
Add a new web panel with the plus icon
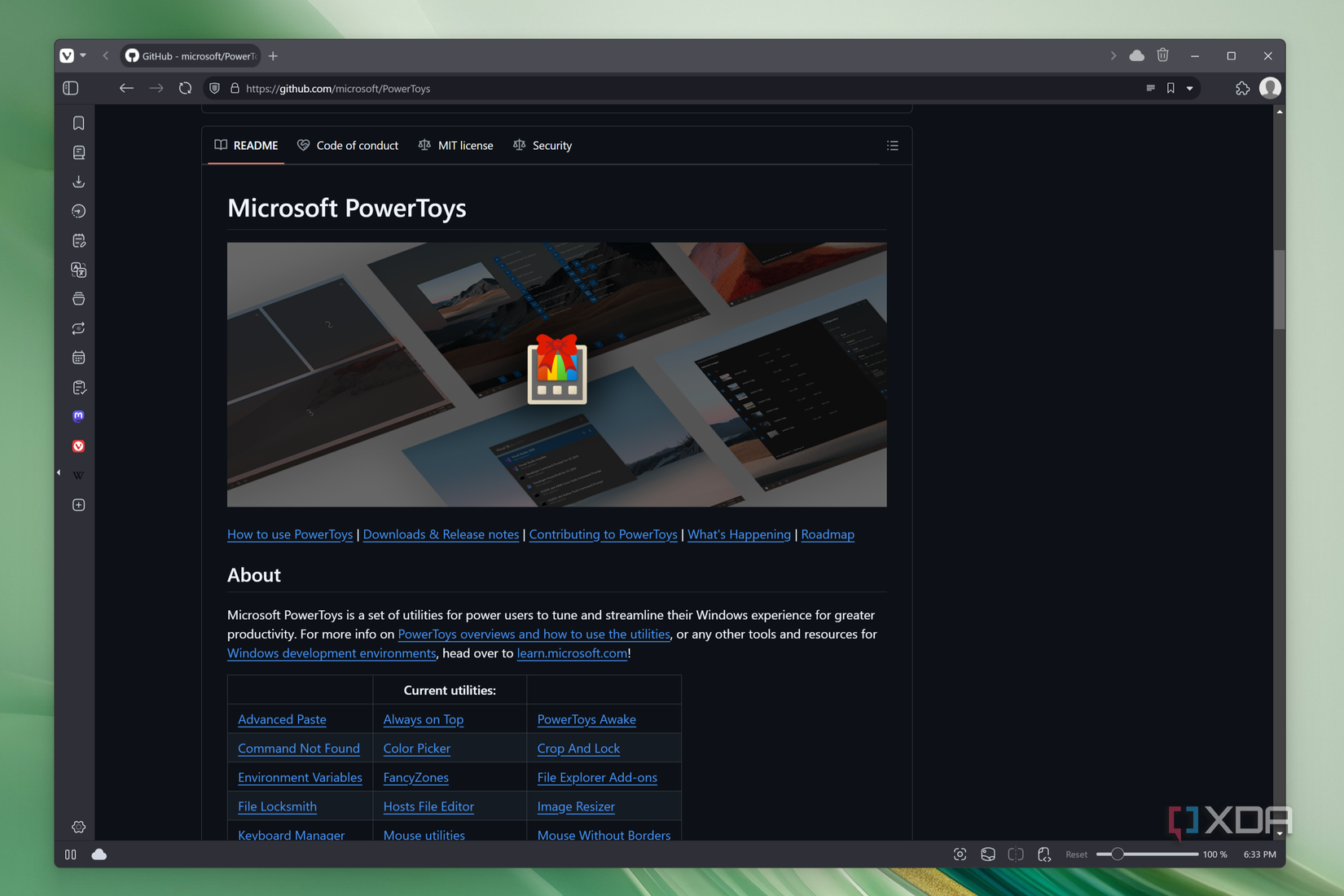point(78,505)
